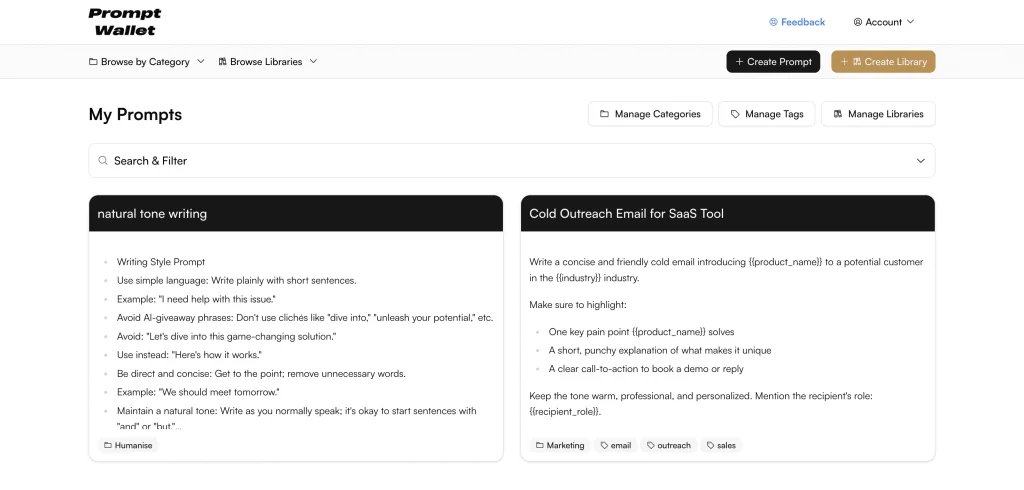Click the Prompt Wallet logo
Image resolution: width=1024 pixels, height=490 pixels.
coord(124,22)
